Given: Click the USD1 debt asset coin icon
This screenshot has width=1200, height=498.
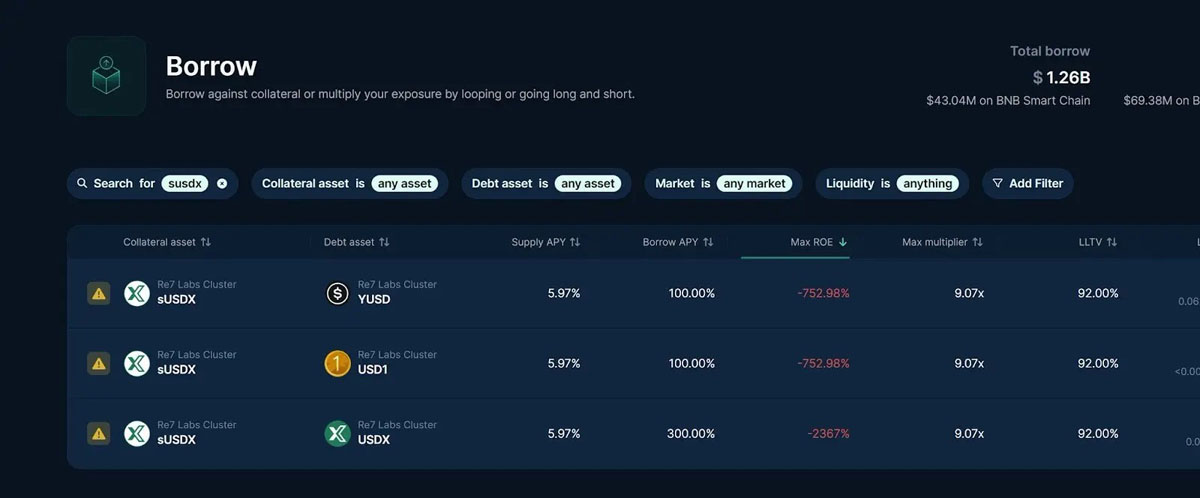Looking at the screenshot, I should pos(338,364).
